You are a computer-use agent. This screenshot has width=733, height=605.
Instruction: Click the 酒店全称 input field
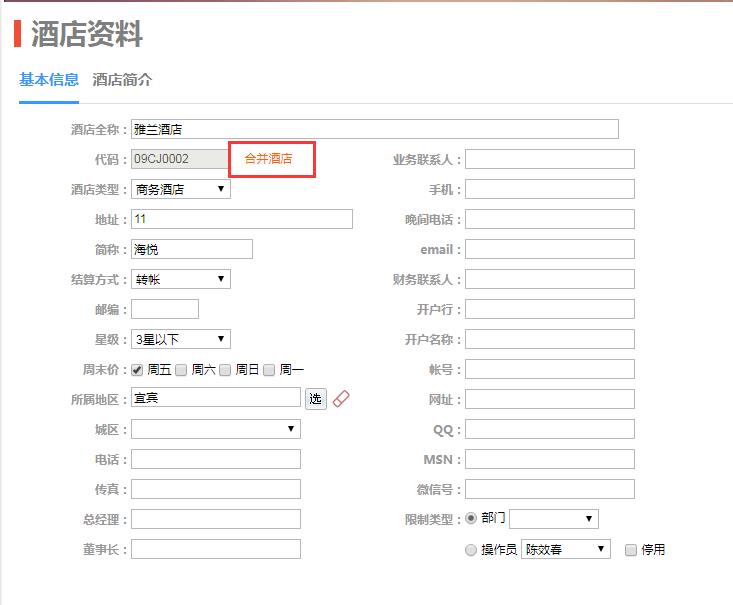pos(374,129)
